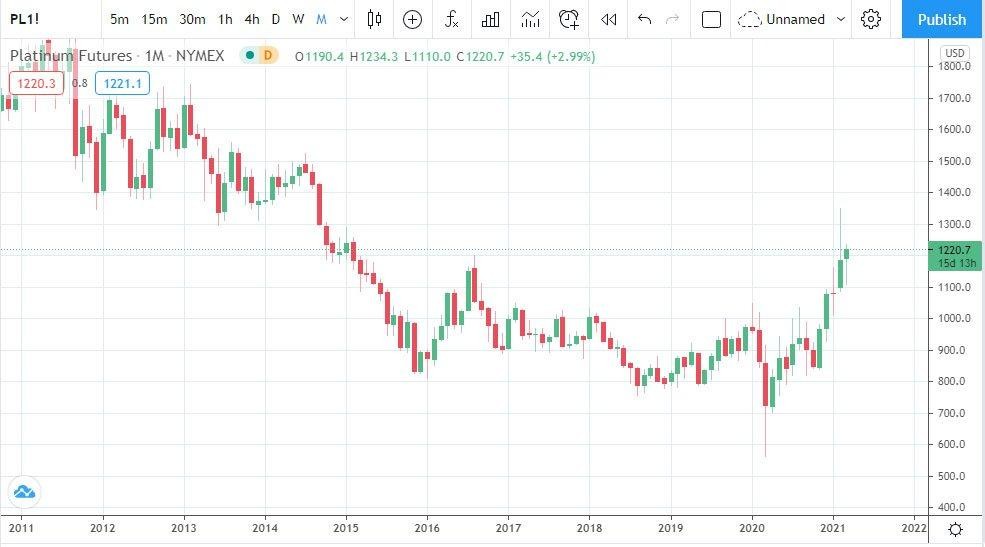
Task: Click the red 1220.3 sell price box
Action: (x=36, y=83)
